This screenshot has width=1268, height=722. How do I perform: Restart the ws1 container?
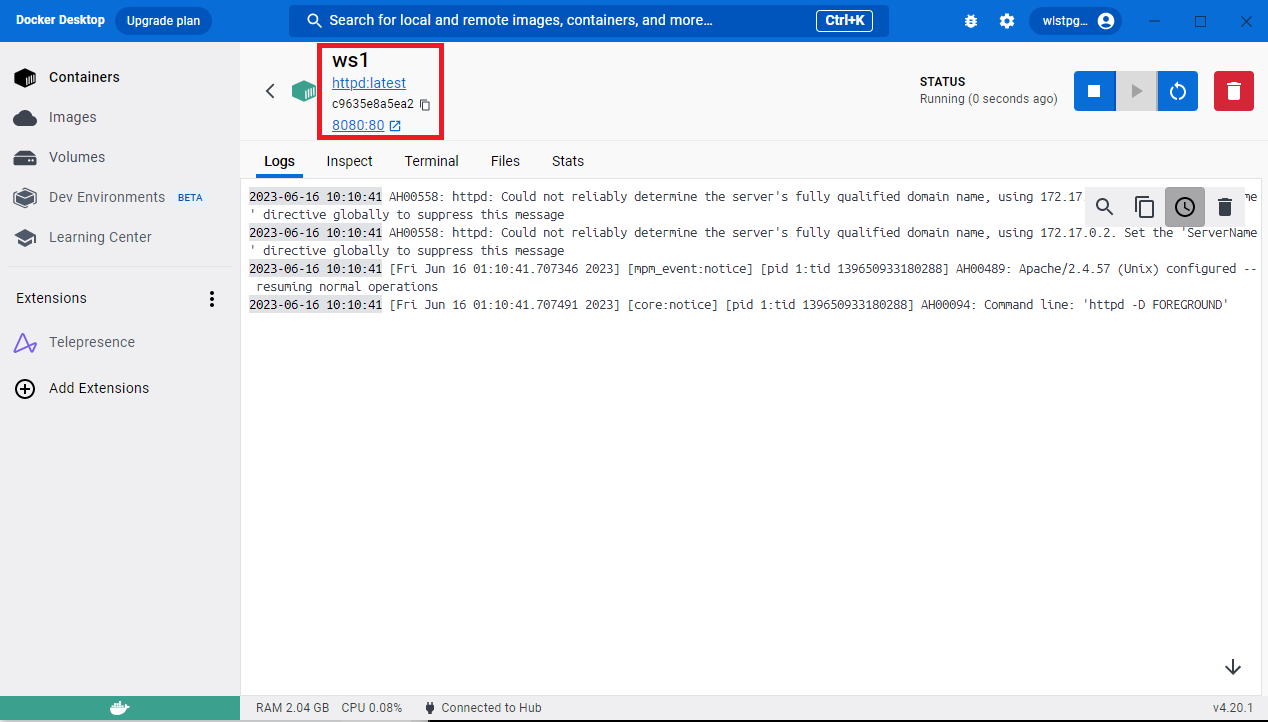pyautogui.click(x=1178, y=91)
